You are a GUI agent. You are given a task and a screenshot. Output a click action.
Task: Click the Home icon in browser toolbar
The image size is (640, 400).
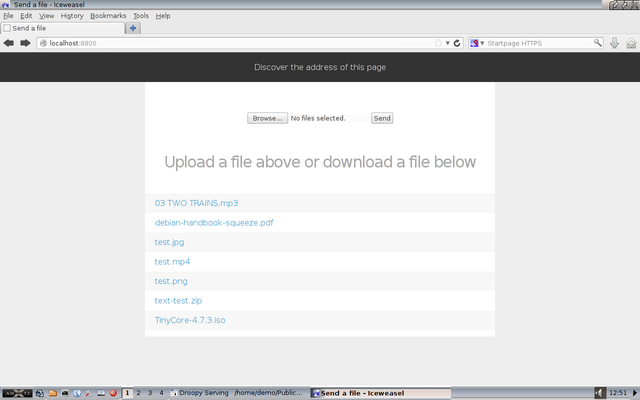pos(631,43)
